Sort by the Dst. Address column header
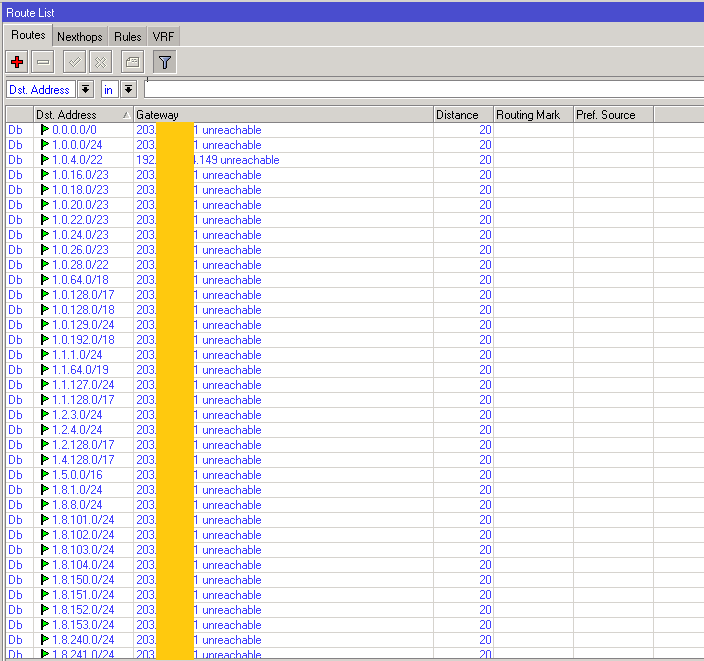704x661 pixels. coord(83,115)
